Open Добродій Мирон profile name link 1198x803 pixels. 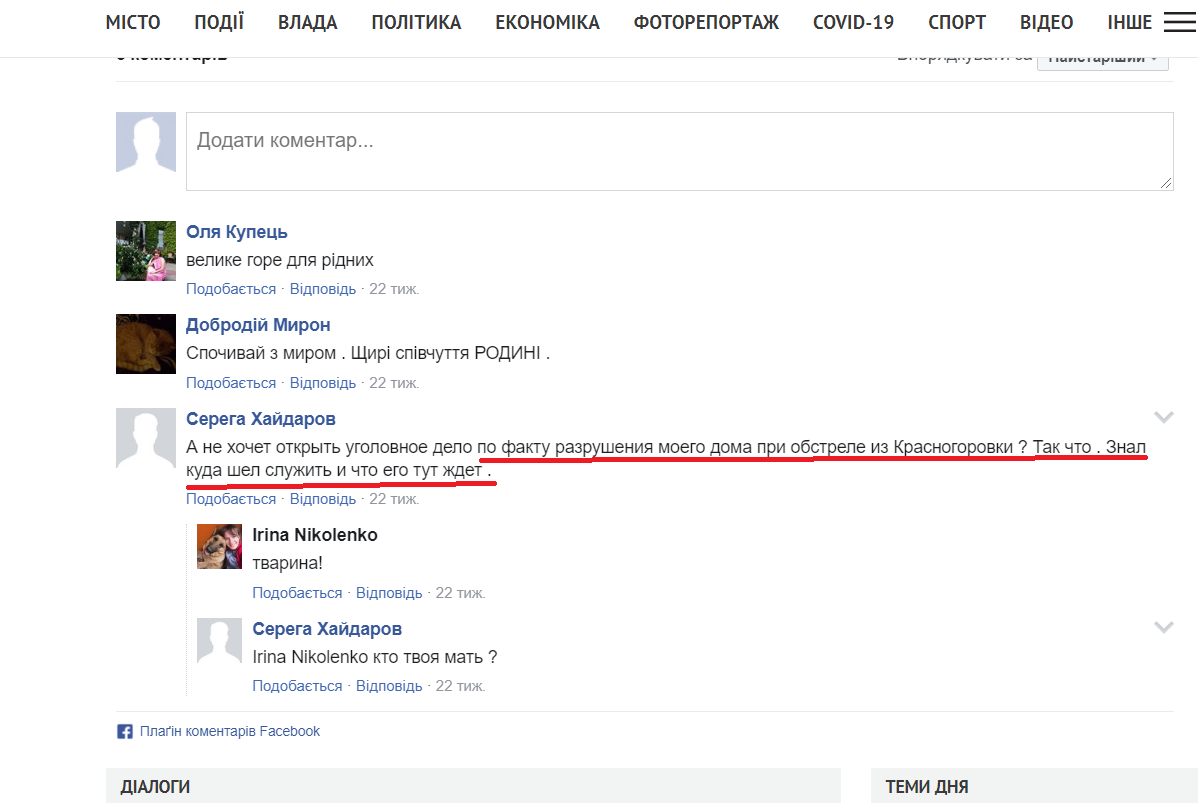tap(258, 325)
